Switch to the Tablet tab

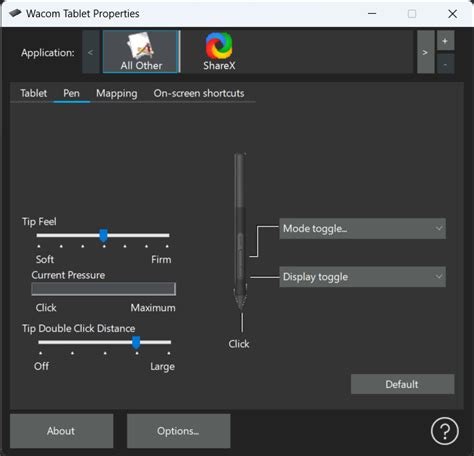pos(34,93)
